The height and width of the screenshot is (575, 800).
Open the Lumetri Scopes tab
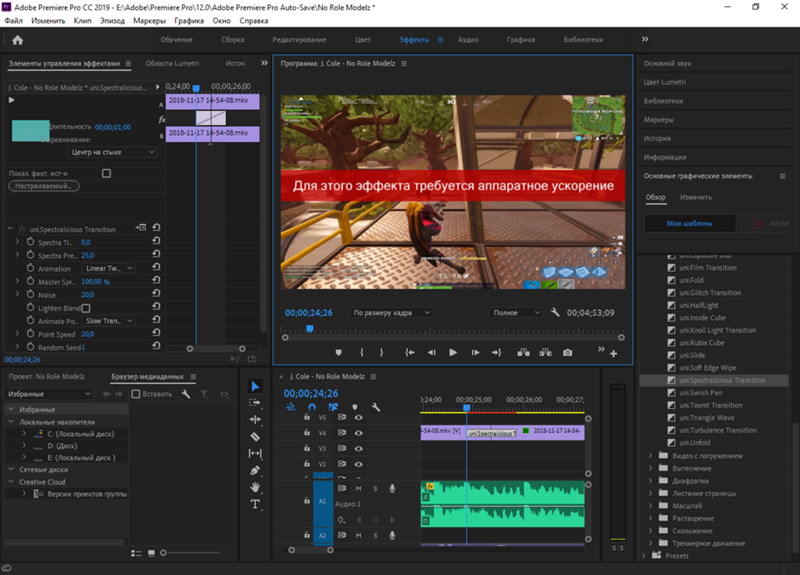pos(172,63)
